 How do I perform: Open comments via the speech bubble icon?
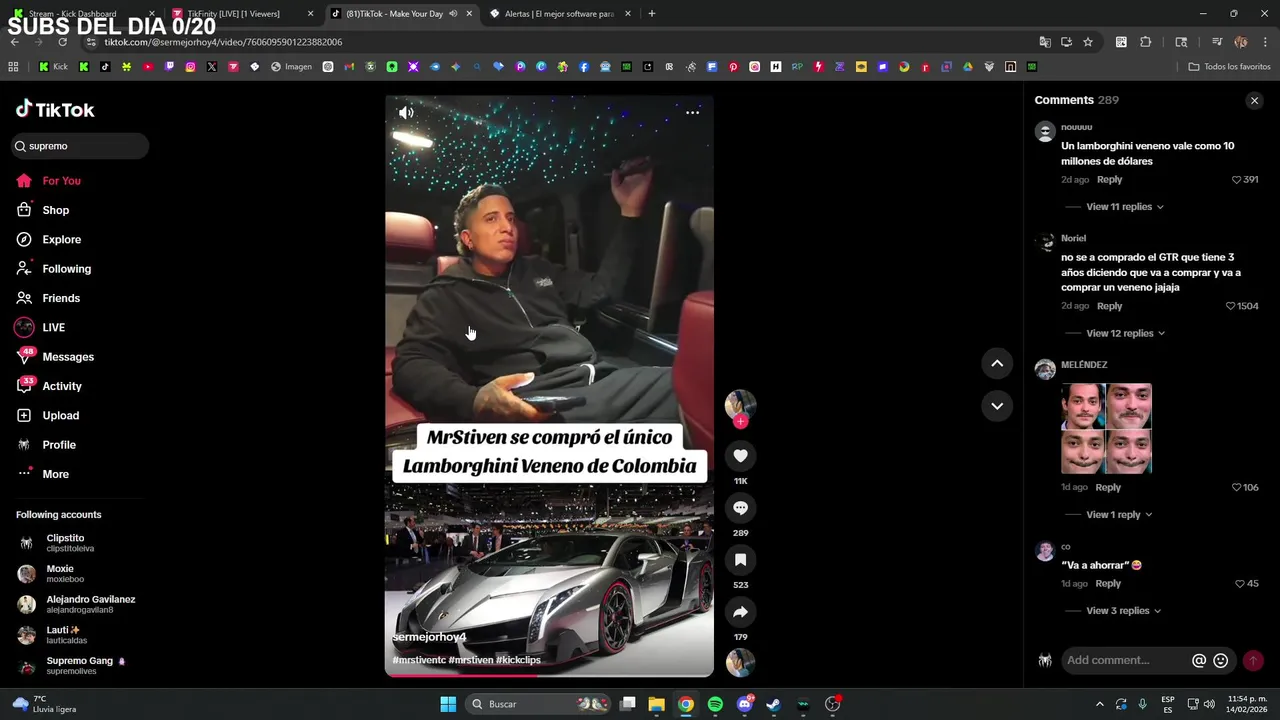point(740,508)
